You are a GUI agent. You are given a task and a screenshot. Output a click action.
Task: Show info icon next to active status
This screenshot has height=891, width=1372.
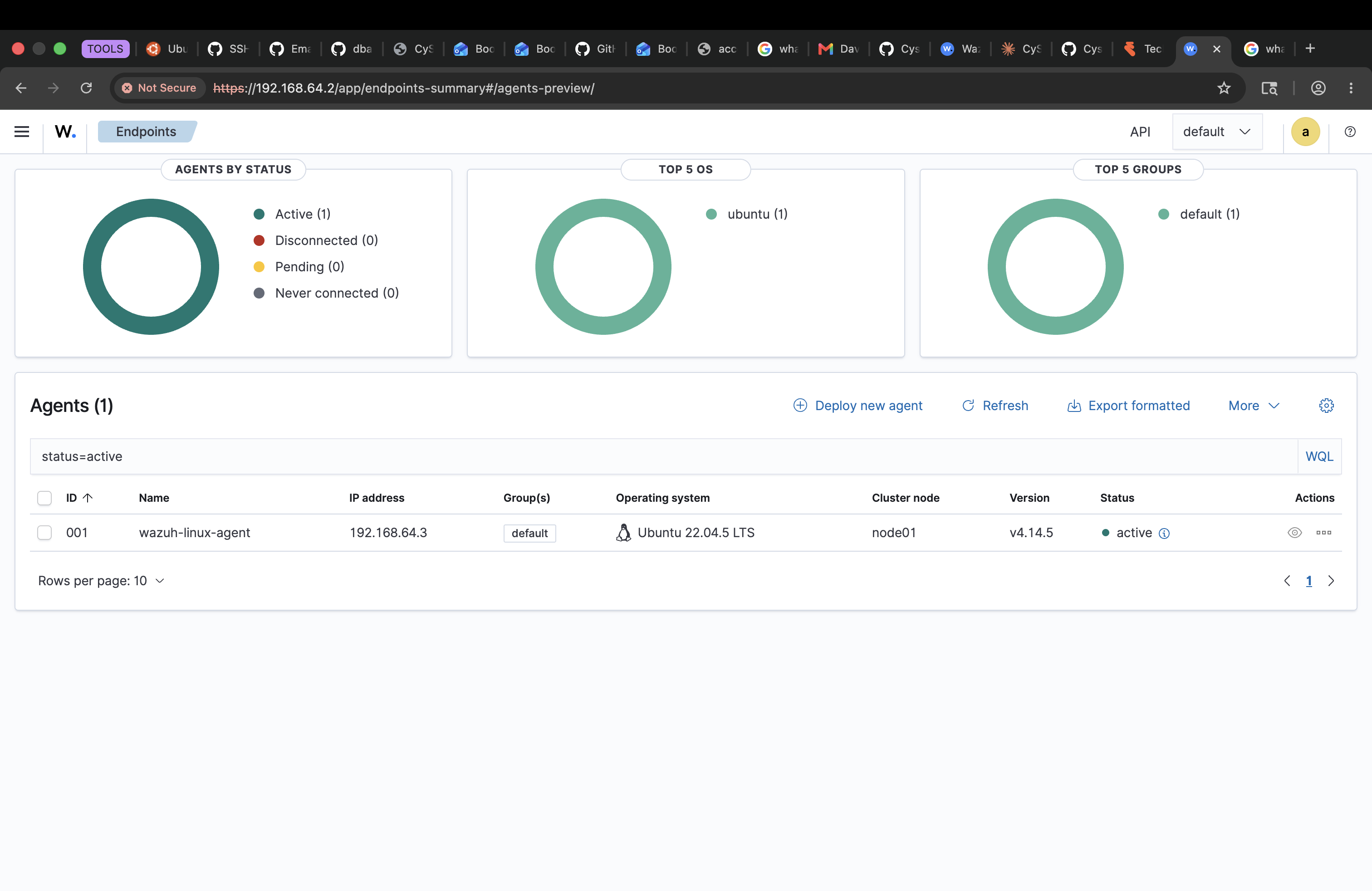(x=1164, y=533)
